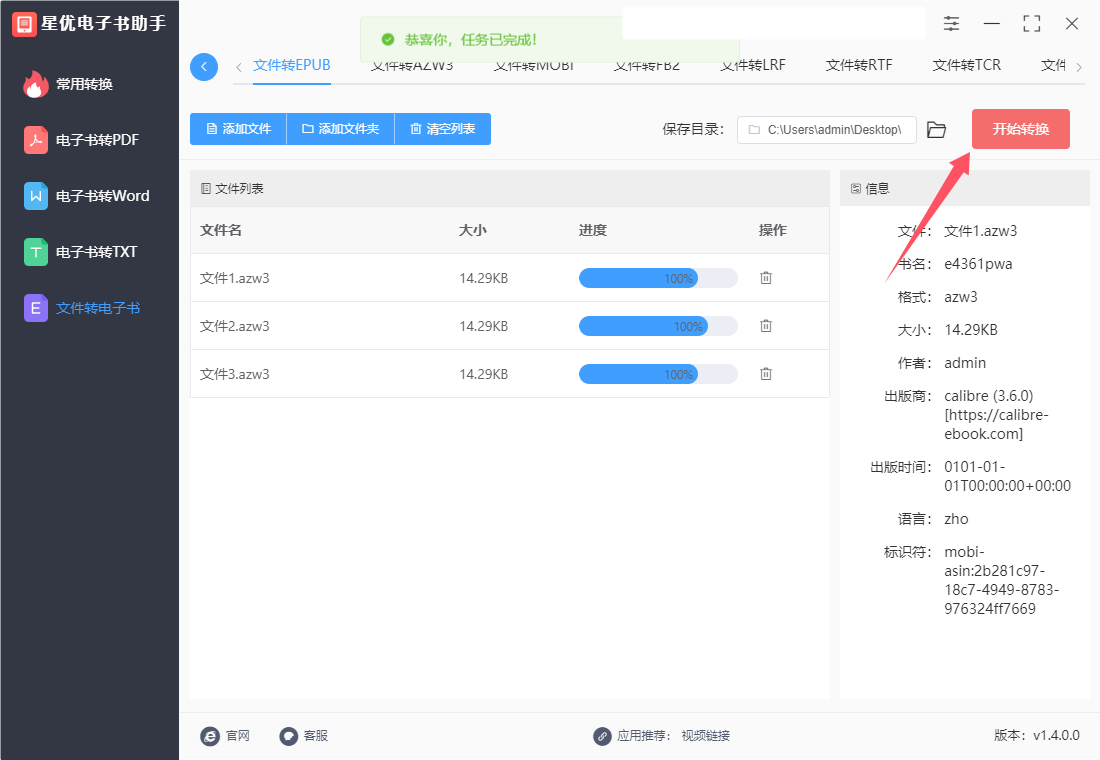Click the 应用推荐 link icon
Screen dimensions: 1100x760
tap(602, 735)
